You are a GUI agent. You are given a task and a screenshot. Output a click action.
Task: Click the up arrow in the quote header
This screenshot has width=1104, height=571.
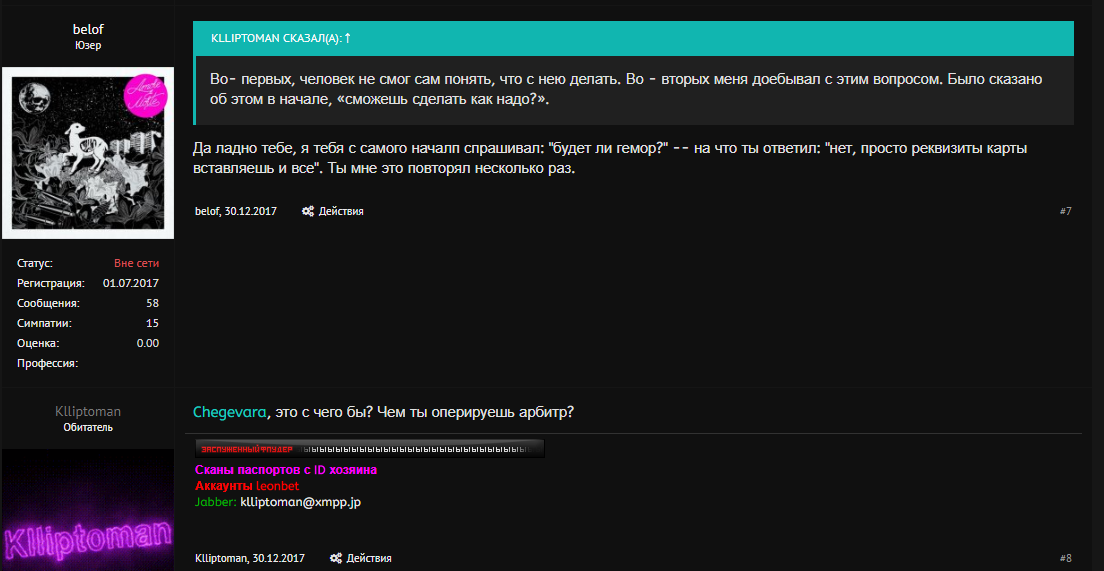348,38
